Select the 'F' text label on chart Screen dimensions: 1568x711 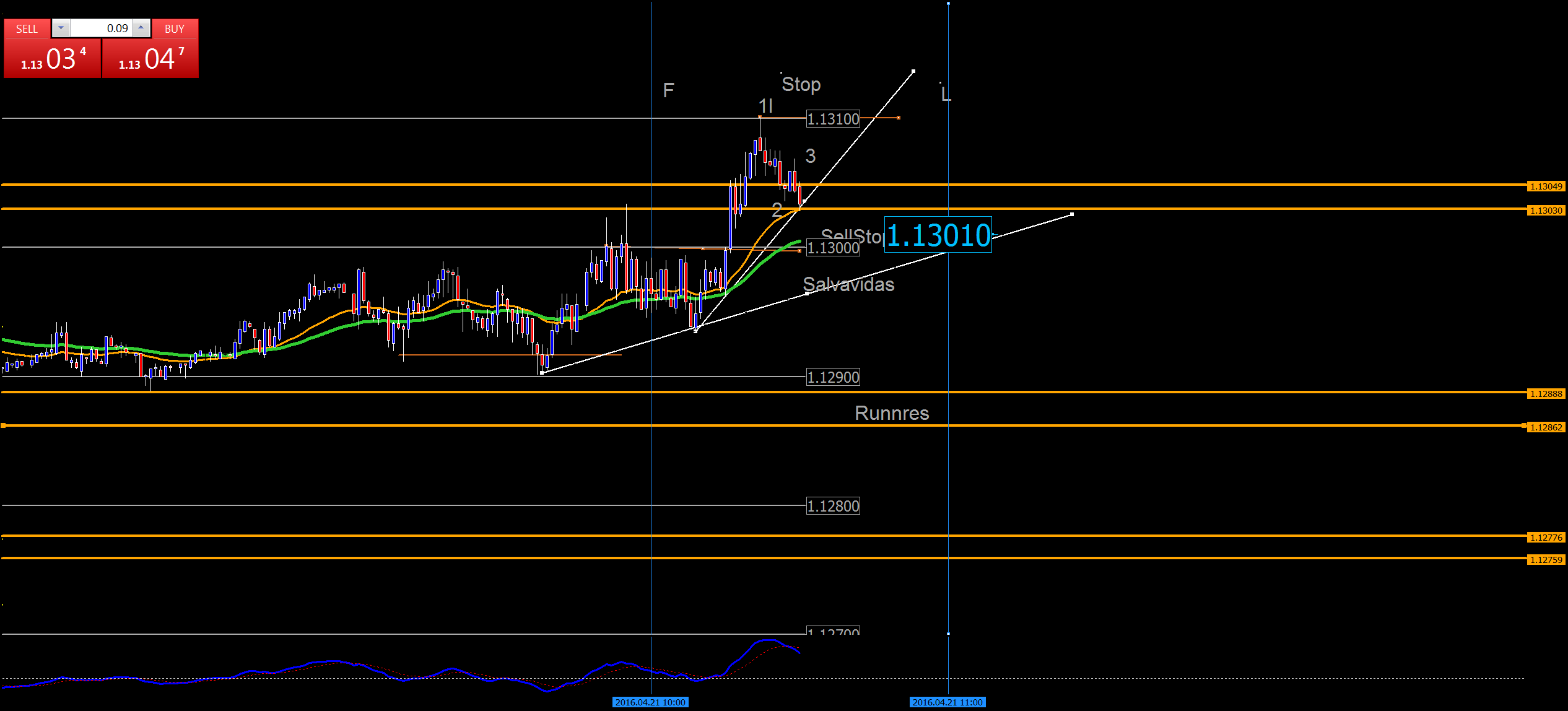click(x=668, y=90)
